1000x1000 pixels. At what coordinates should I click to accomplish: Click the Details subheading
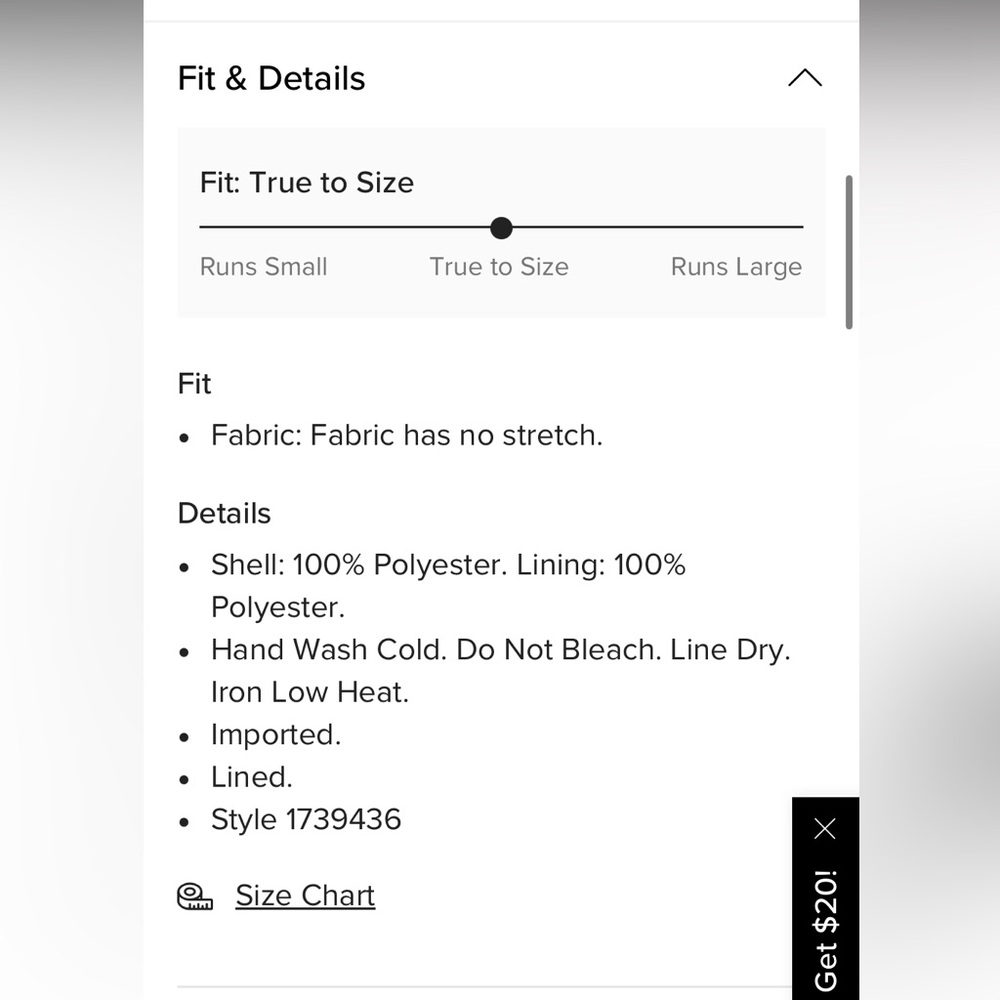coord(224,513)
